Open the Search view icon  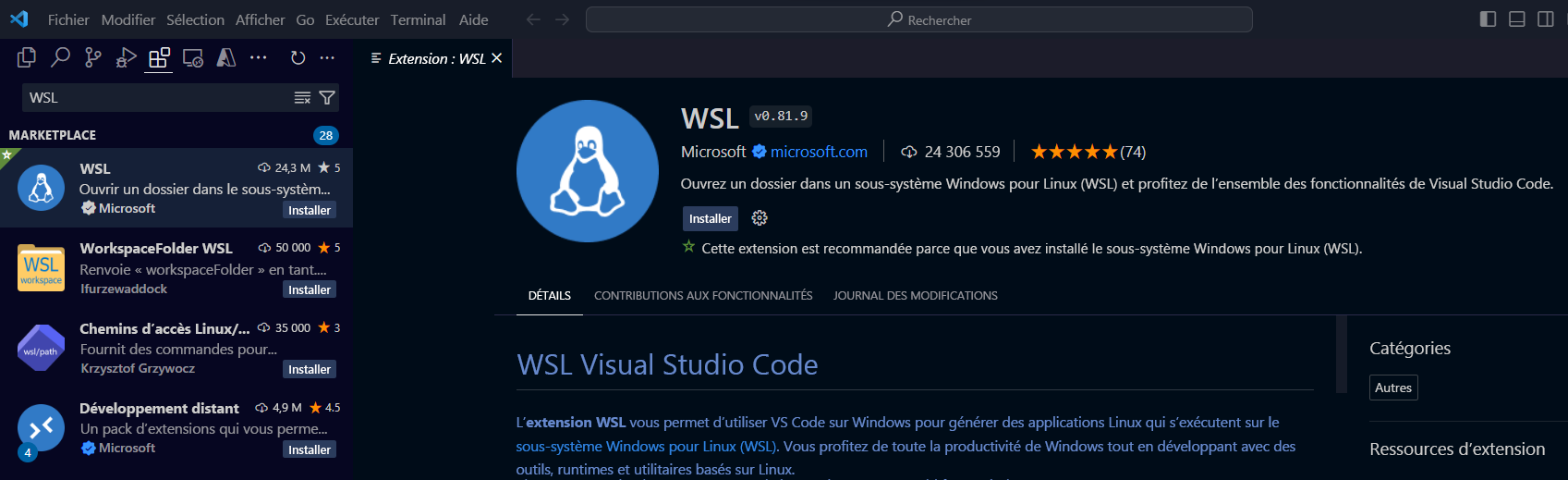(60, 57)
